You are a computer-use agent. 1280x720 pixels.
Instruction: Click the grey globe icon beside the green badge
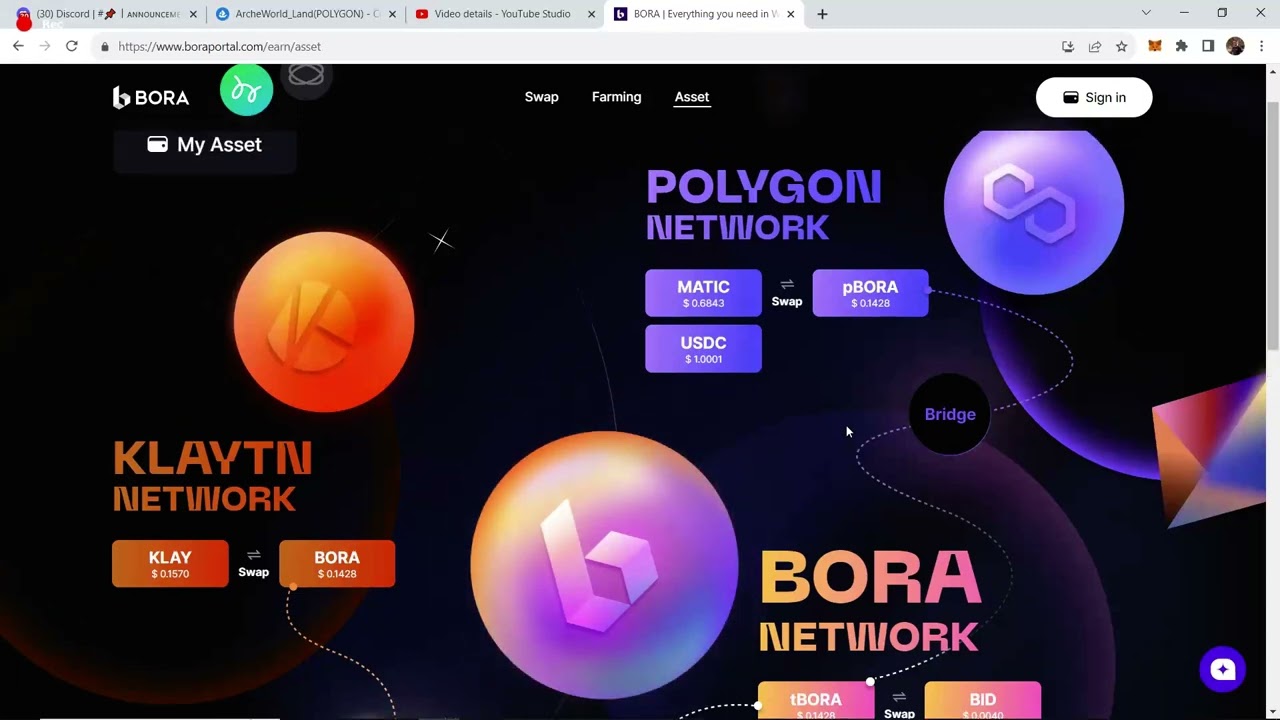(x=306, y=75)
